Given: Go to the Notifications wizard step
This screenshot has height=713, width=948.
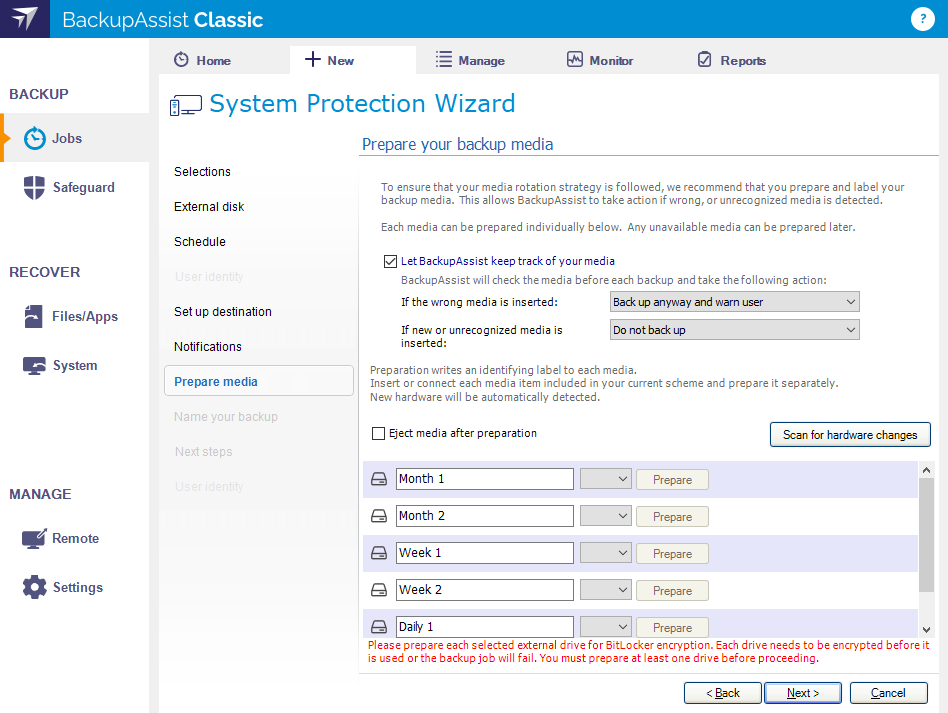Looking at the screenshot, I should click(x=207, y=347).
